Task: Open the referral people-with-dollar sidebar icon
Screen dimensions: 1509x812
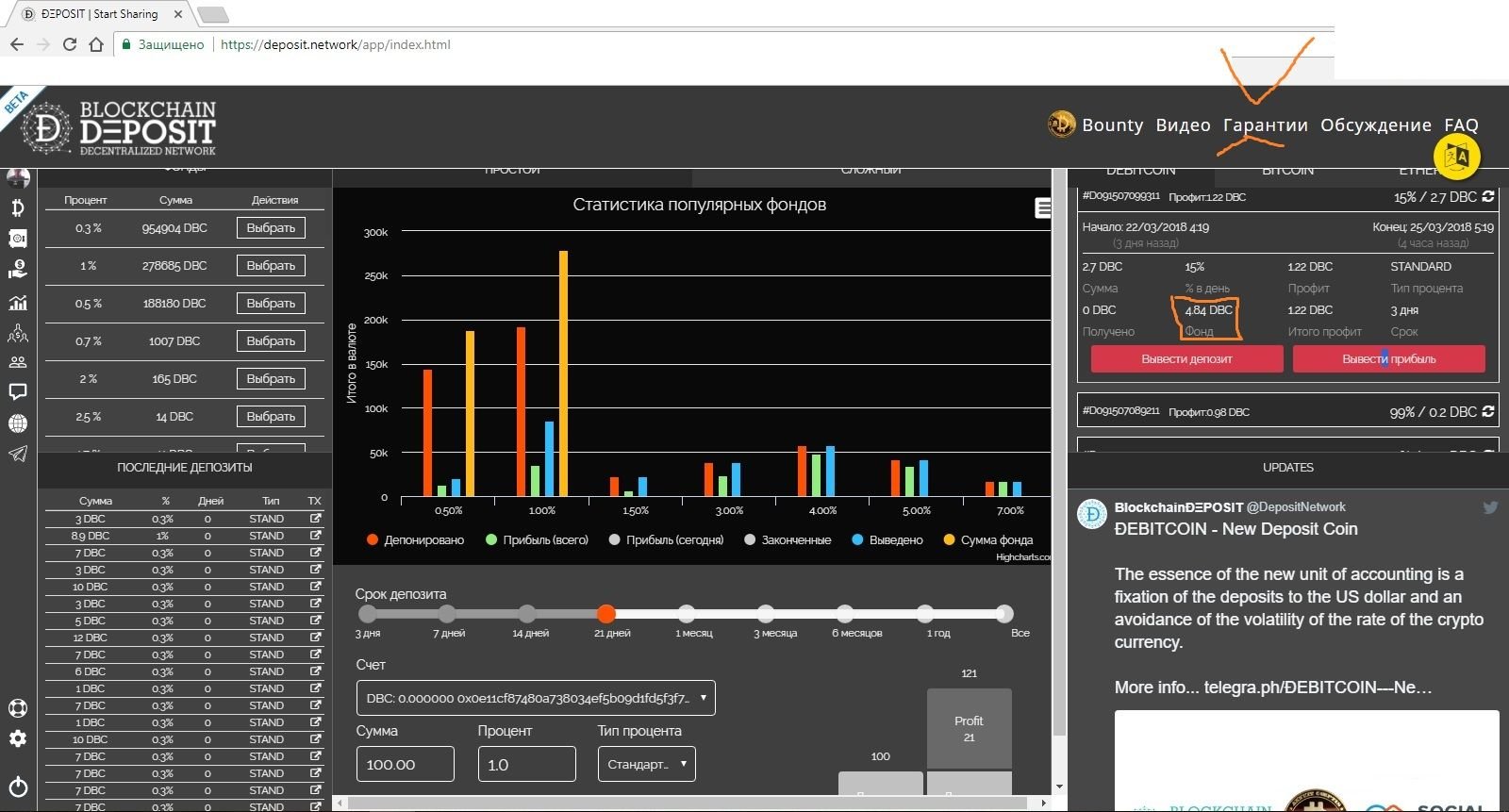Action: tap(18, 333)
